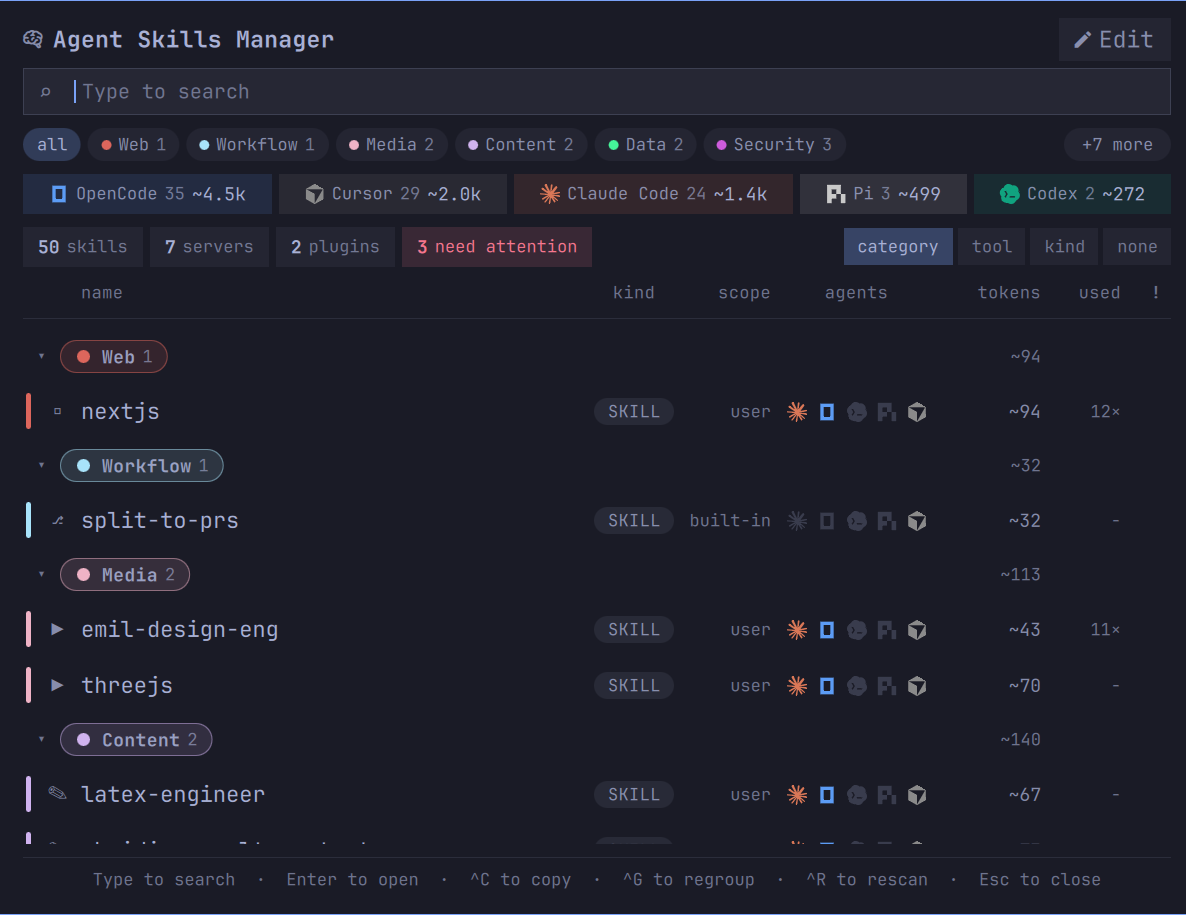Filter by OpenCode 35 agent
The image size is (1186, 915).
click(x=147, y=194)
